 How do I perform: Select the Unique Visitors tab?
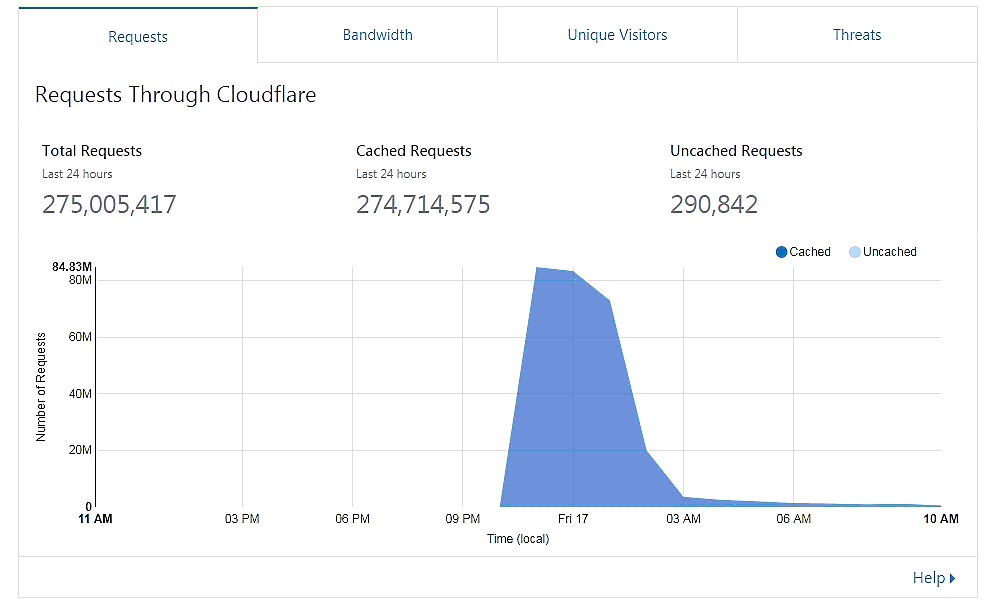[x=616, y=35]
